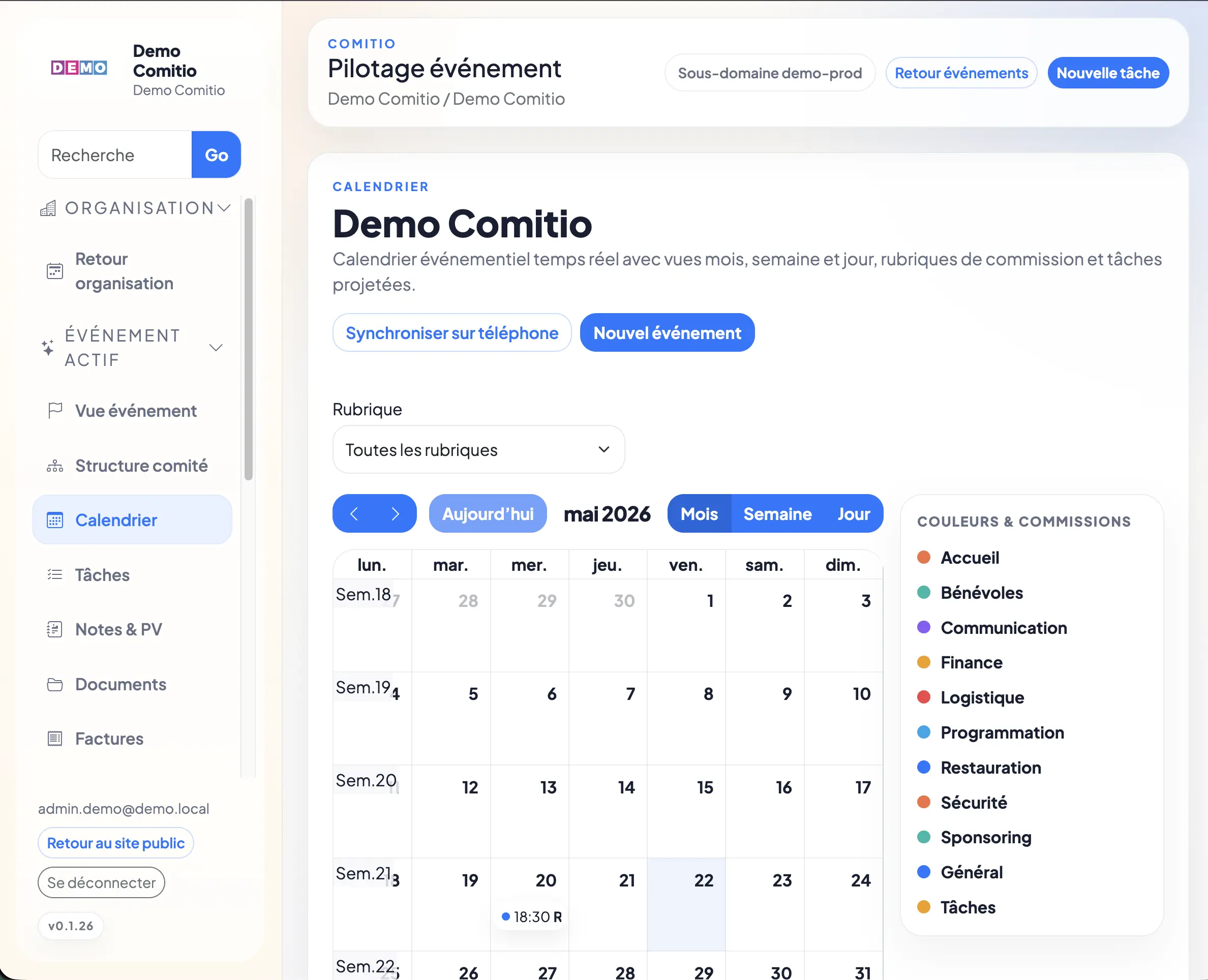The height and width of the screenshot is (980, 1208).
Task: Click the Sem.21 week label
Action: pyautogui.click(x=363, y=873)
